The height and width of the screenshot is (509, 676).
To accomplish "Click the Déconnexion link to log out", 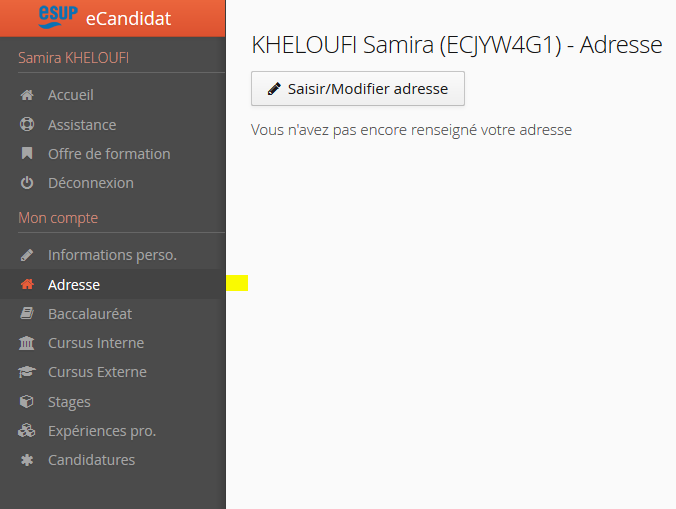I will point(91,183).
